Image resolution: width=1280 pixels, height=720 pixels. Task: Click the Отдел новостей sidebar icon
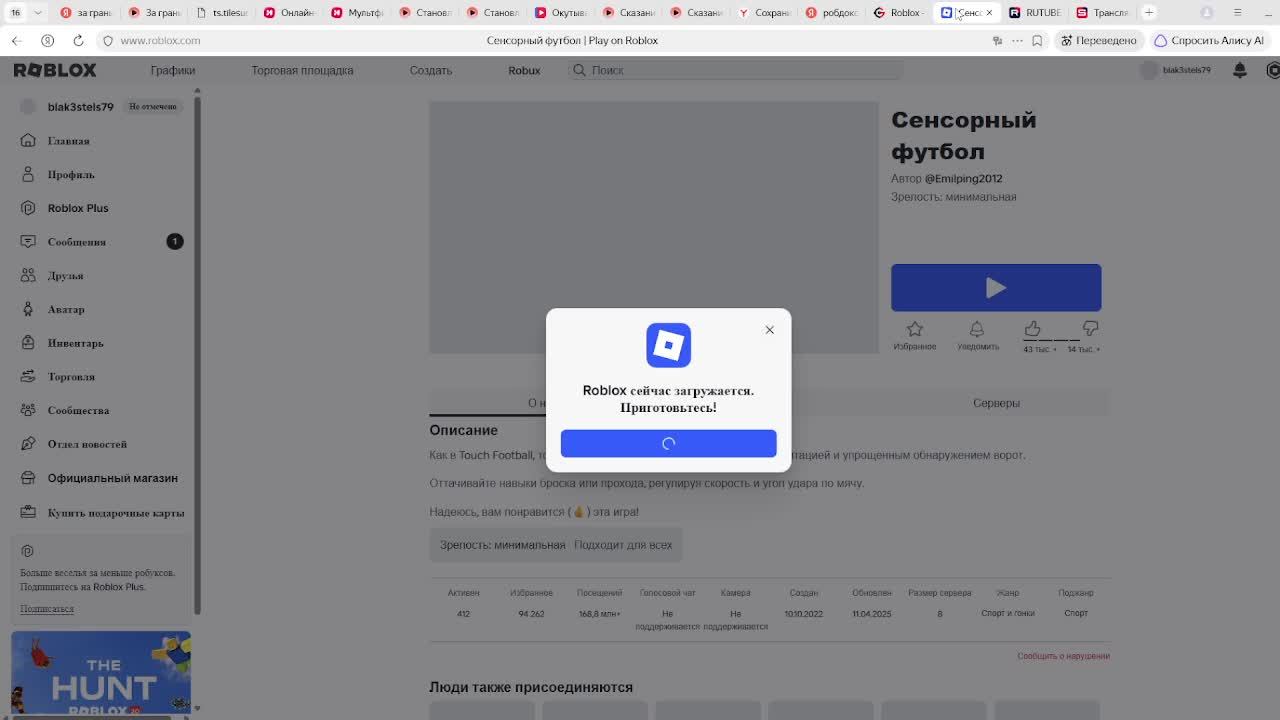28,444
